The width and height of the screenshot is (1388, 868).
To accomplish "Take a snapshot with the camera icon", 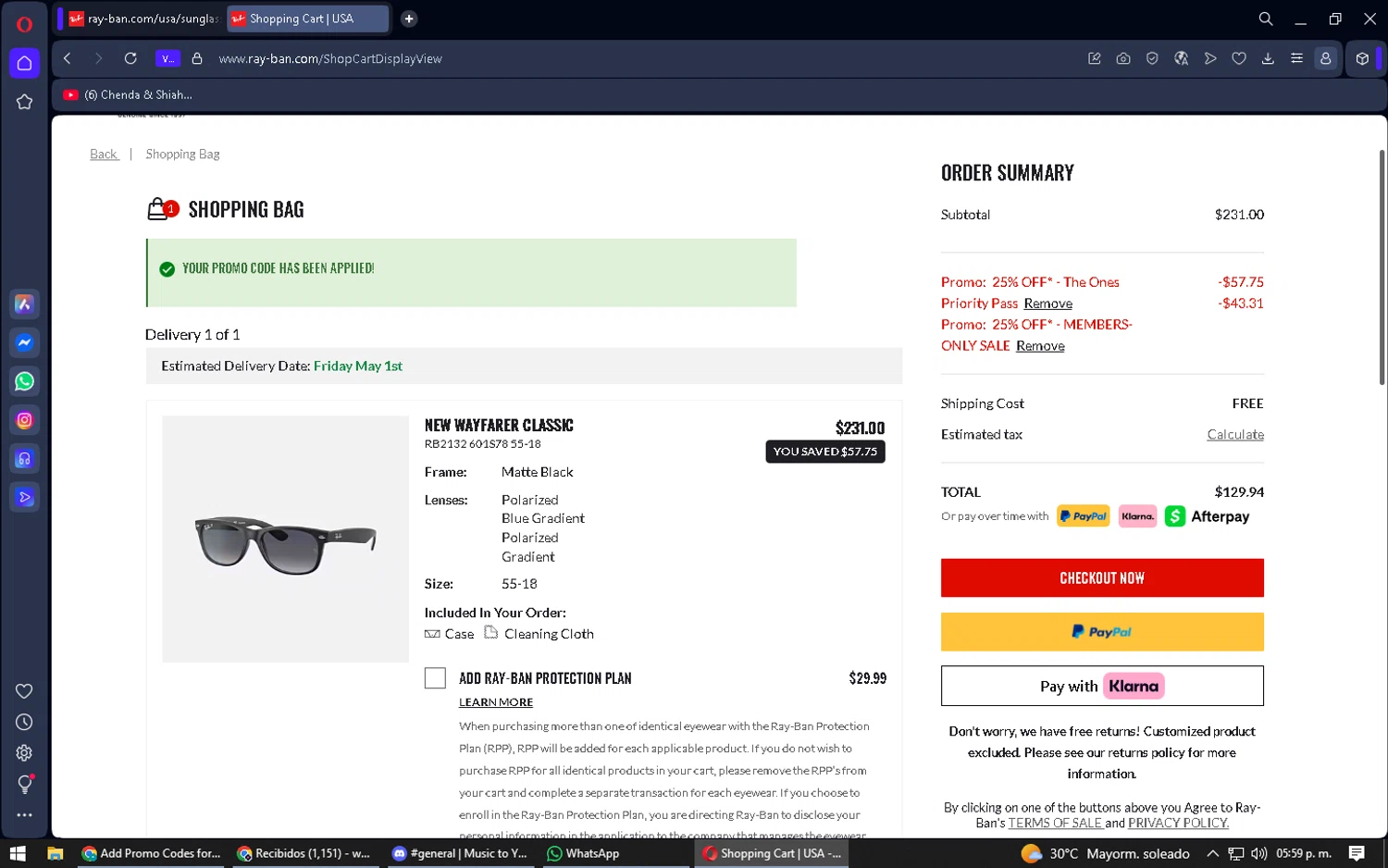I will point(1123,58).
